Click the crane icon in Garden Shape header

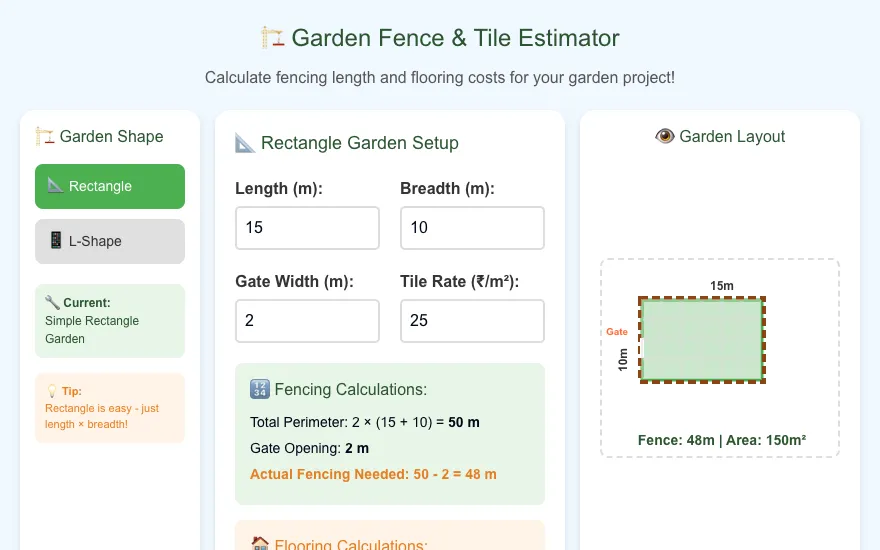(x=45, y=136)
